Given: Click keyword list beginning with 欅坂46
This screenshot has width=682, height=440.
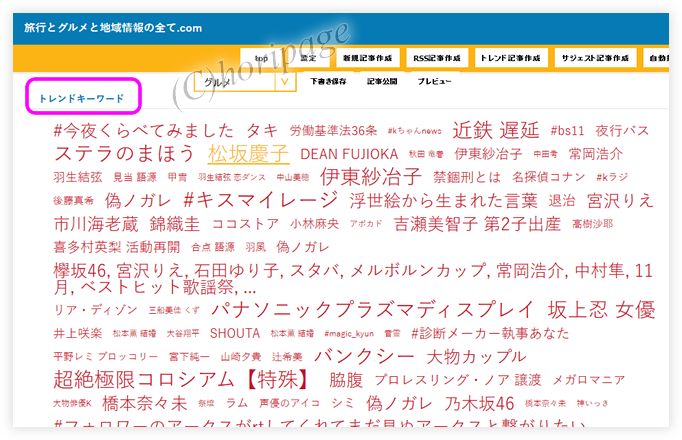Looking at the screenshot, I should click(x=353, y=278).
